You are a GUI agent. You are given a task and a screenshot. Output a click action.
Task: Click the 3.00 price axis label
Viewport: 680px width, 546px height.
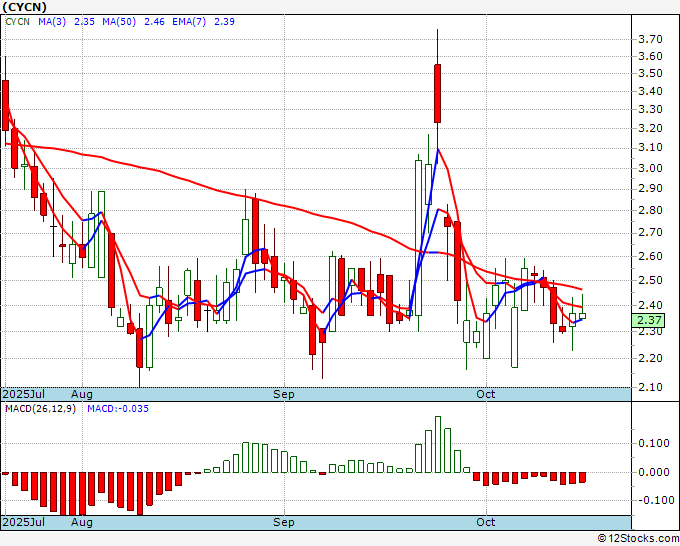(651, 168)
